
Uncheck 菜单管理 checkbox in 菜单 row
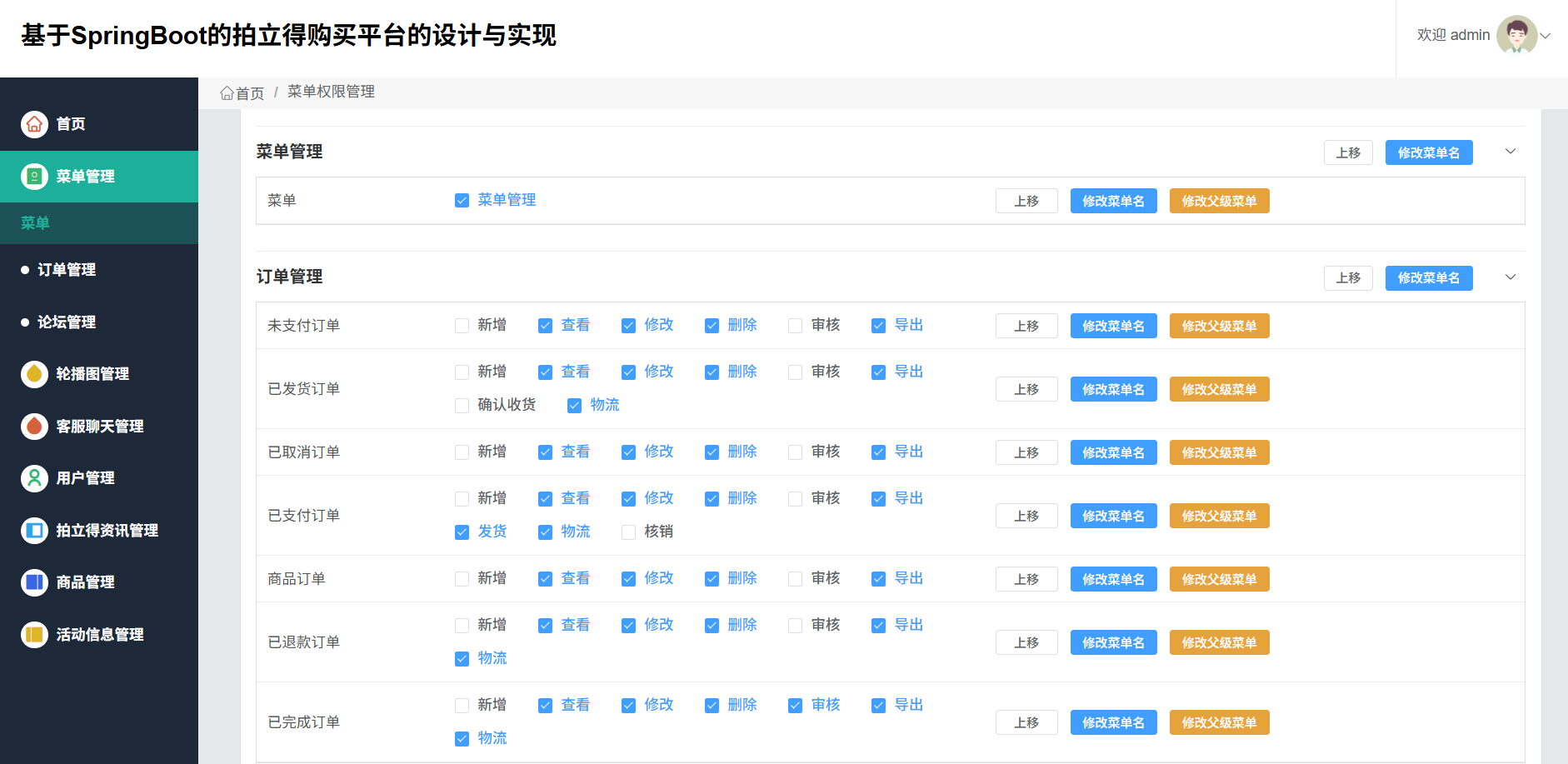point(462,201)
